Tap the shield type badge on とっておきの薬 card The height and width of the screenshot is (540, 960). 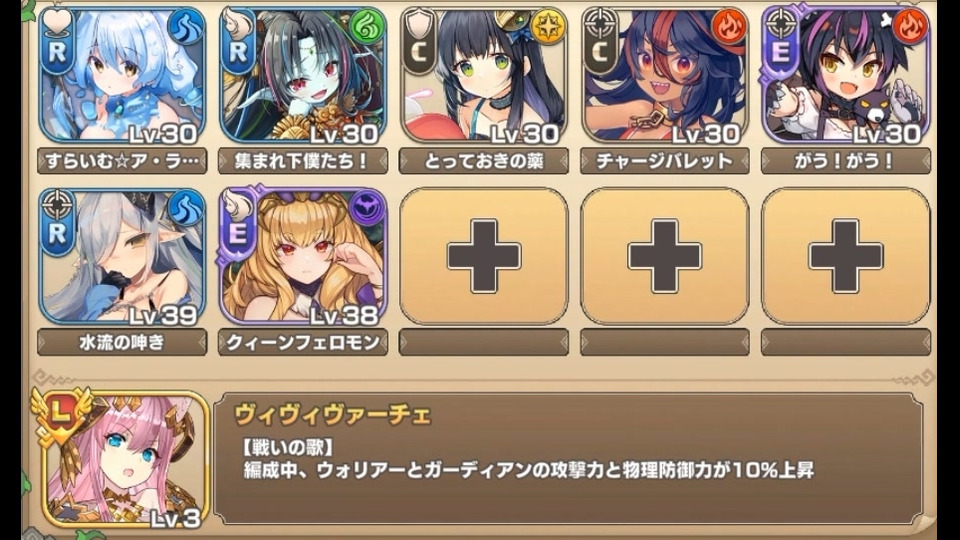[420, 42]
